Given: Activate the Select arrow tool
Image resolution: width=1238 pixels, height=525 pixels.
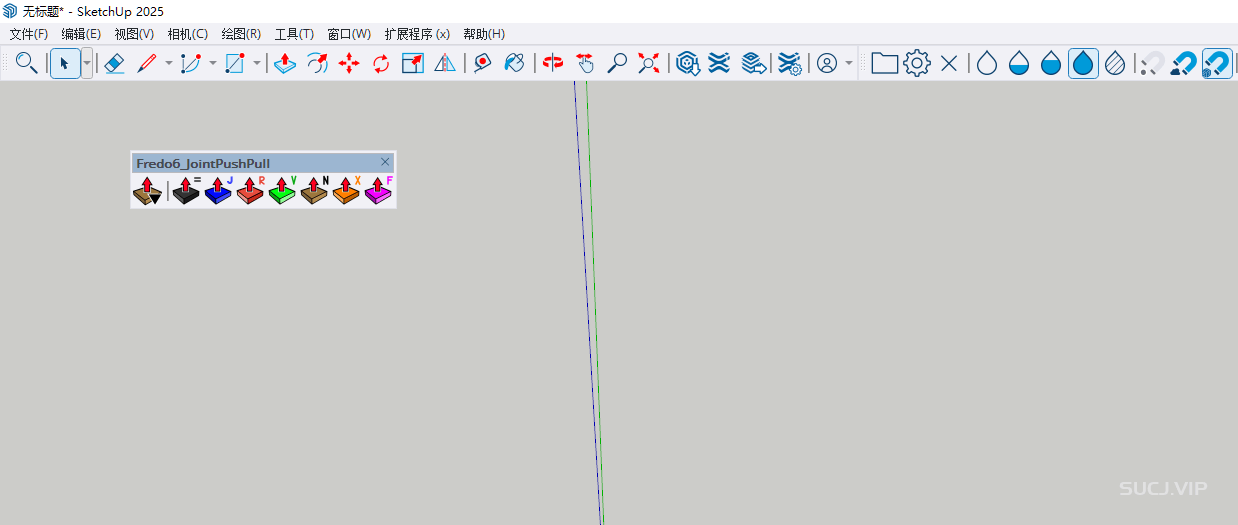Looking at the screenshot, I should pyautogui.click(x=65, y=63).
